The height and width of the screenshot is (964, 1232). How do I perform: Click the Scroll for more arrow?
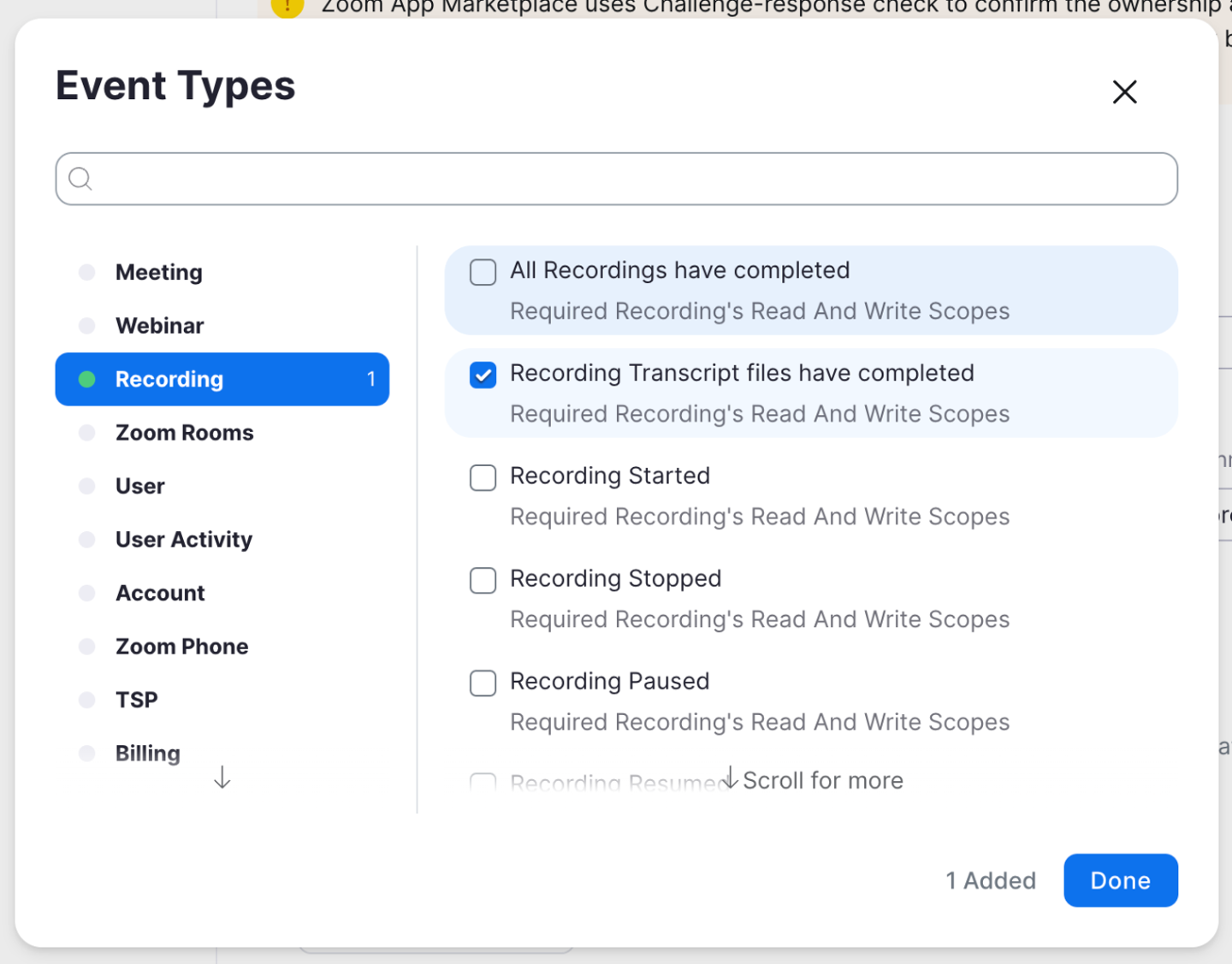click(731, 778)
